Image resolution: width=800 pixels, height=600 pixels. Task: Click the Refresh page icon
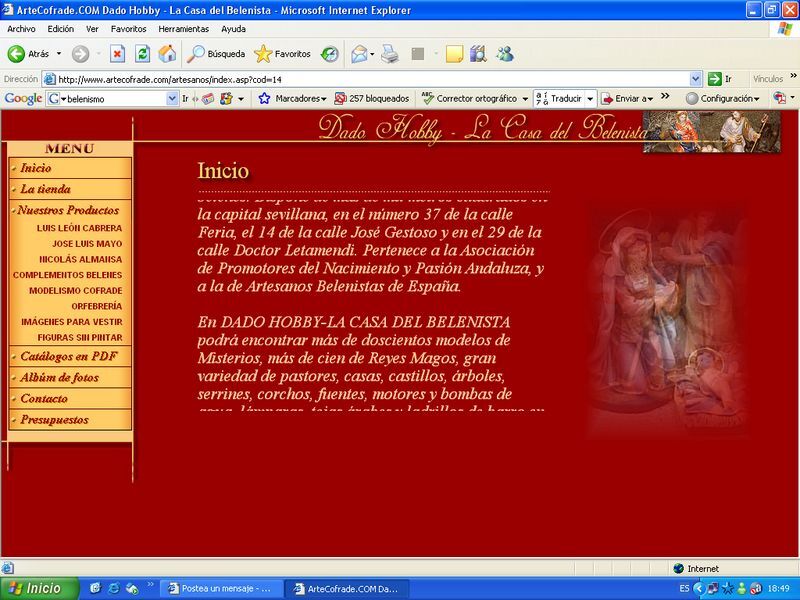[142, 54]
